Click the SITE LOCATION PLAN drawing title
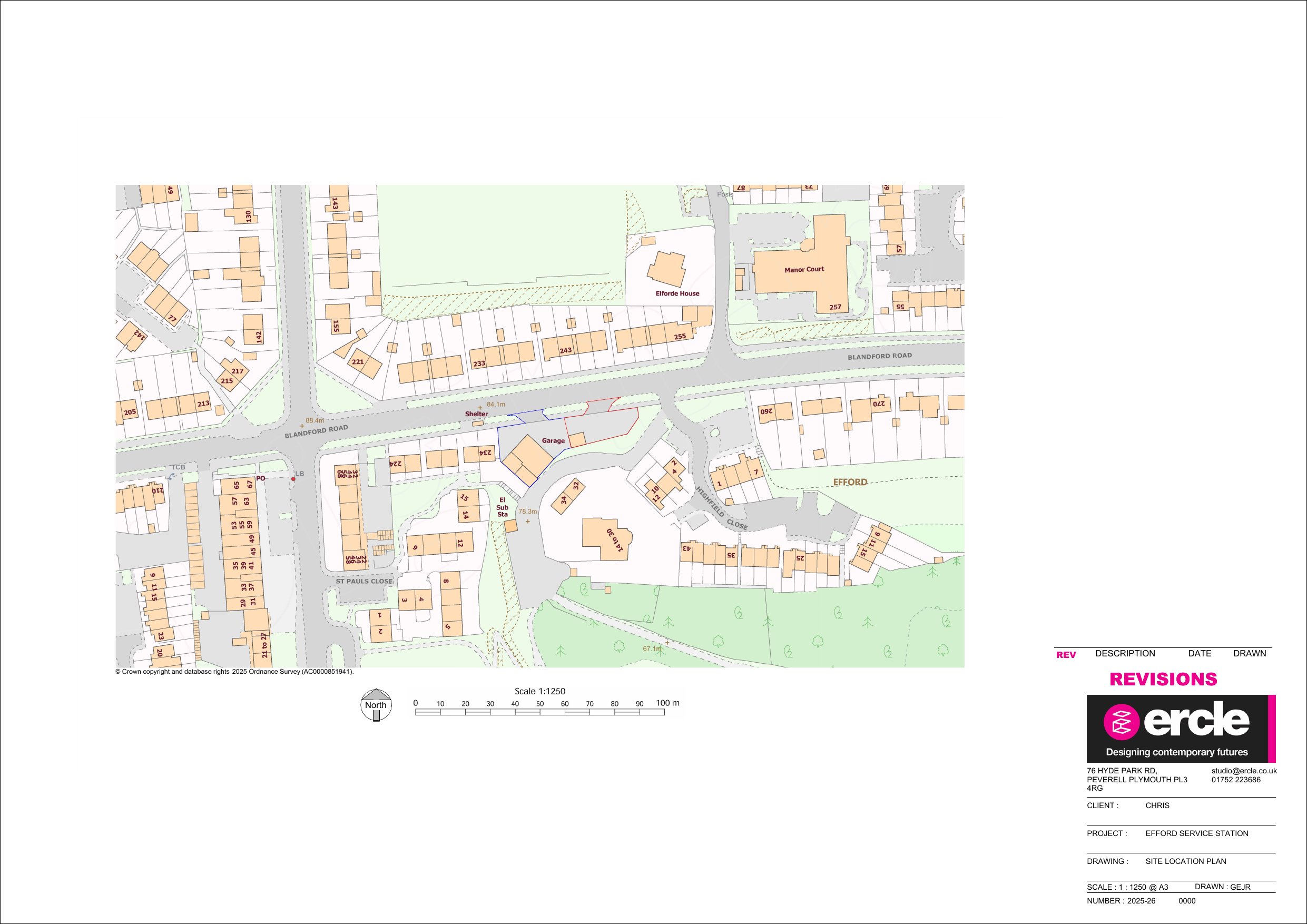1307x924 pixels. pos(1186,861)
